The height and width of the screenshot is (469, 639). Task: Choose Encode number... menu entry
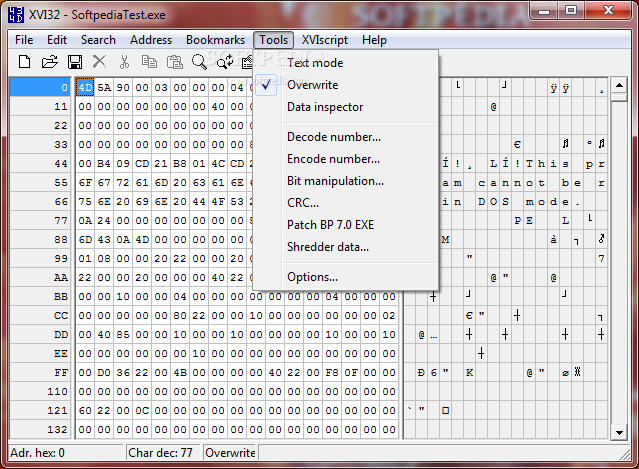[x=346, y=159]
